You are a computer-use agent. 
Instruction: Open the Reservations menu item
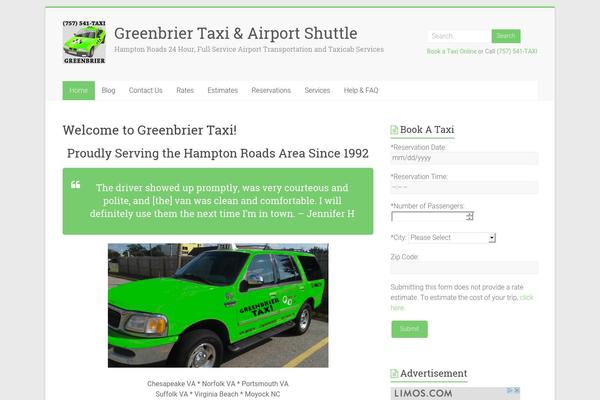pos(271,90)
